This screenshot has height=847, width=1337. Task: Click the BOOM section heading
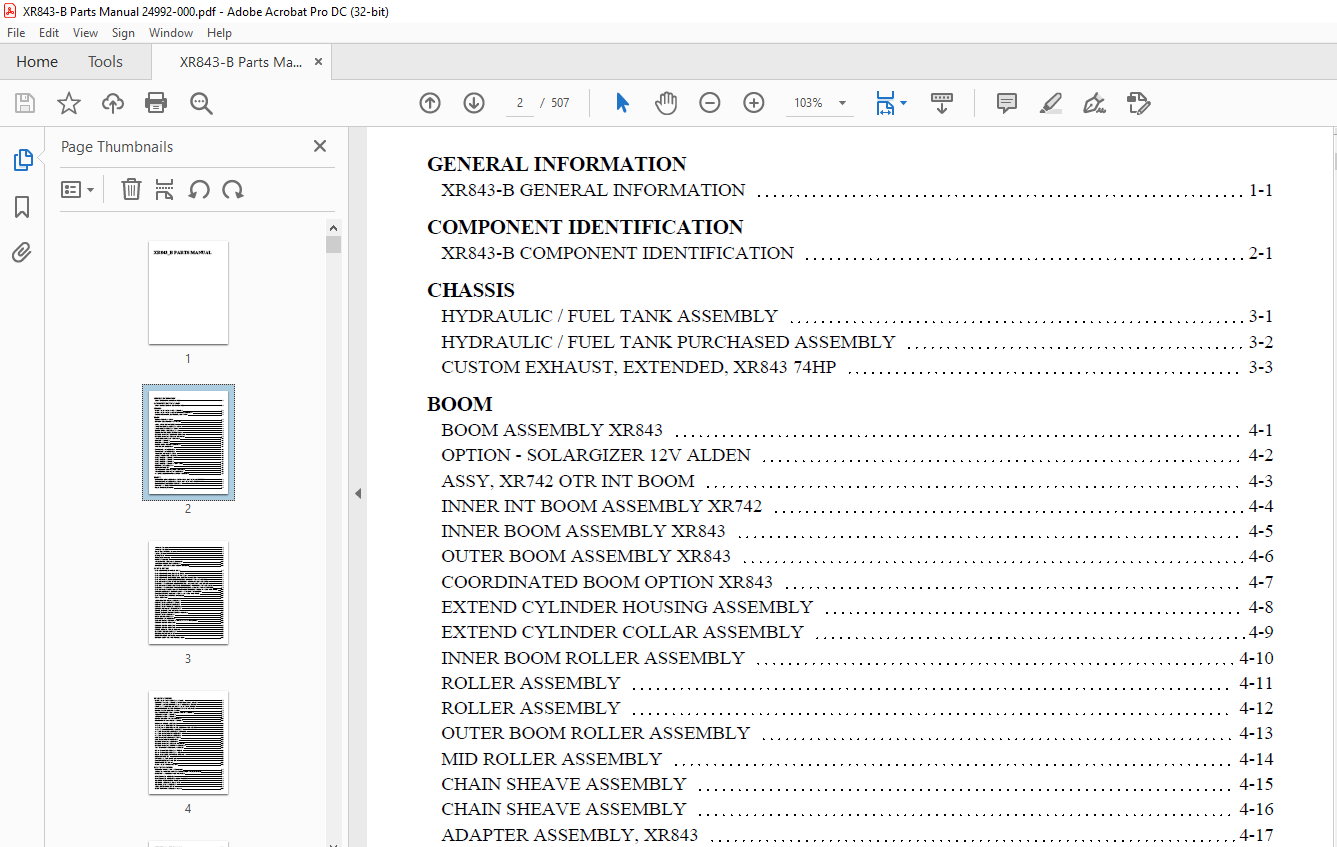tap(460, 404)
